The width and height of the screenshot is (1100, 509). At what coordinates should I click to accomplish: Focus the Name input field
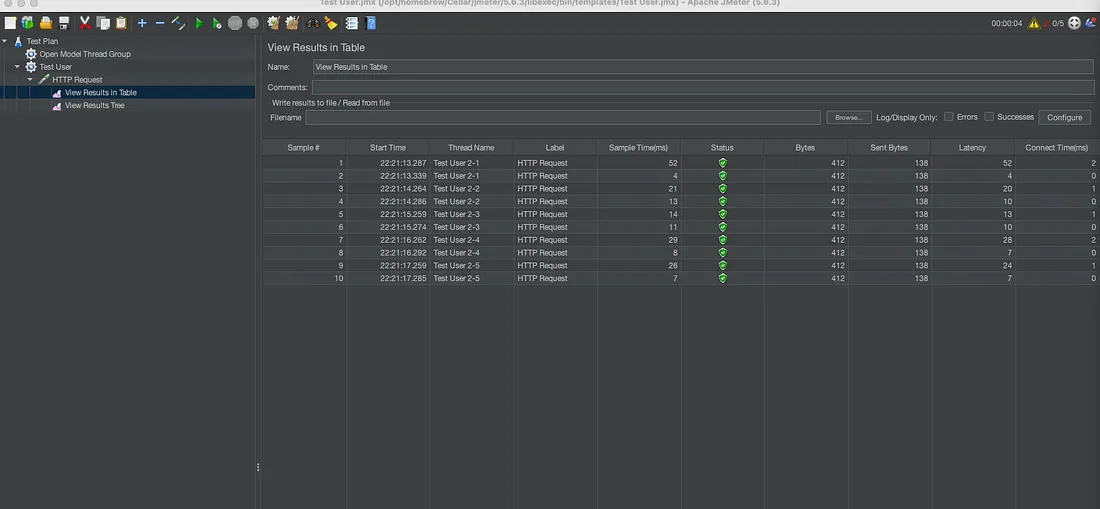coord(702,67)
